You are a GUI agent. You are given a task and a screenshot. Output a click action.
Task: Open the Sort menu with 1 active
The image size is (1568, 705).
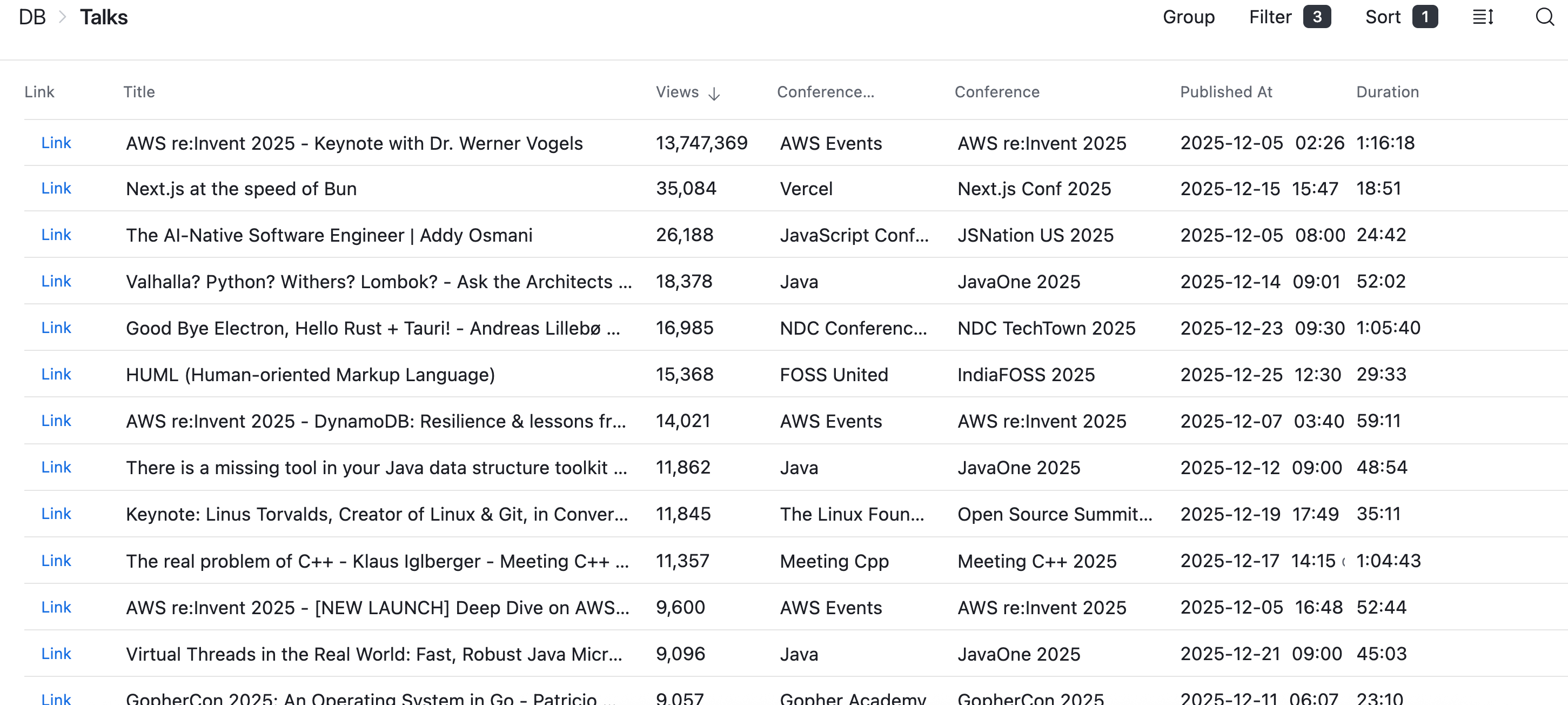(1400, 17)
